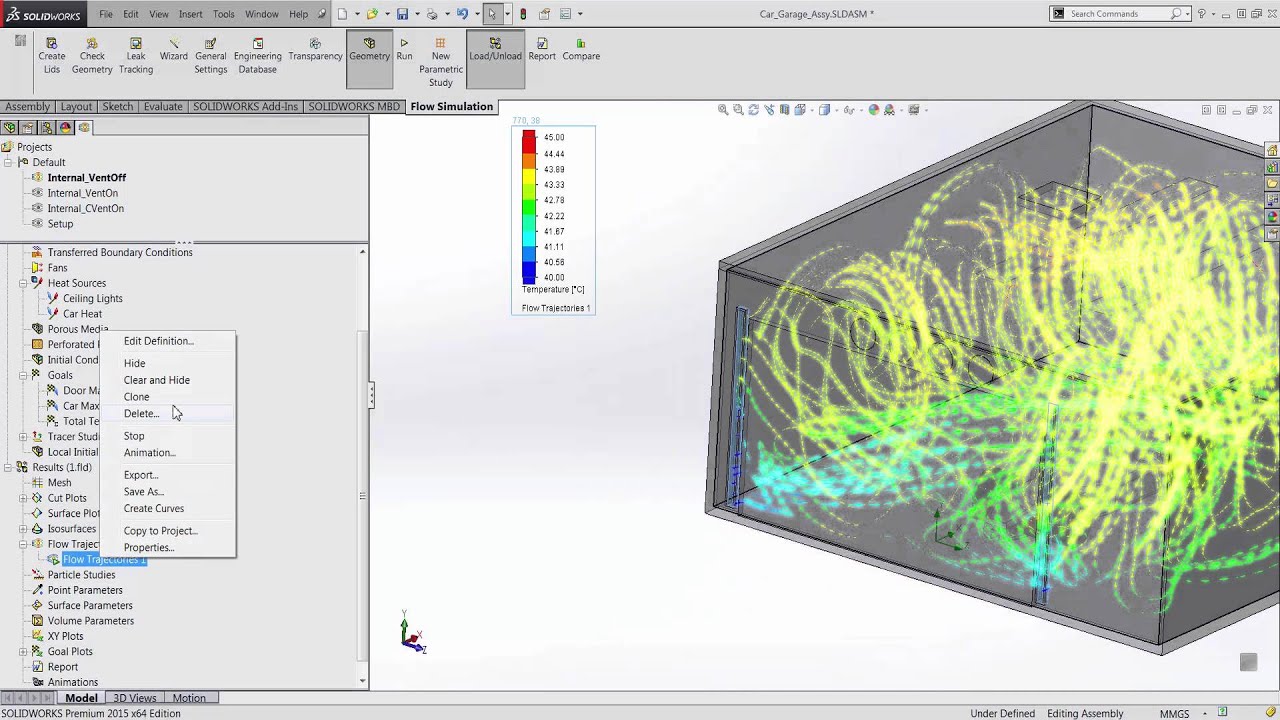Image resolution: width=1280 pixels, height=720 pixels.
Task: Click the New document icon
Action: click(343, 14)
